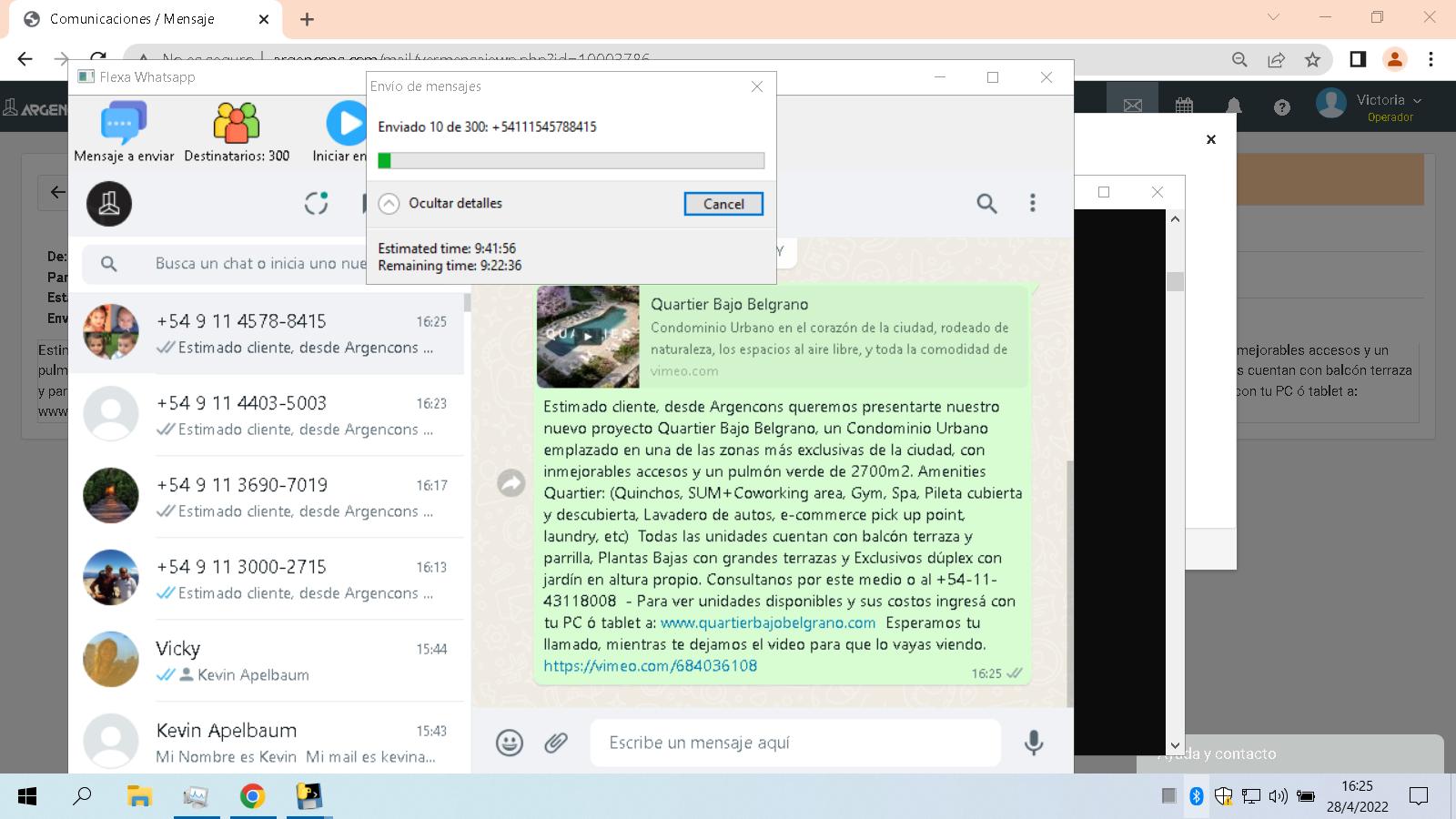Click browser zoom magnifier icon
The image size is (1456, 819).
tap(1239, 59)
